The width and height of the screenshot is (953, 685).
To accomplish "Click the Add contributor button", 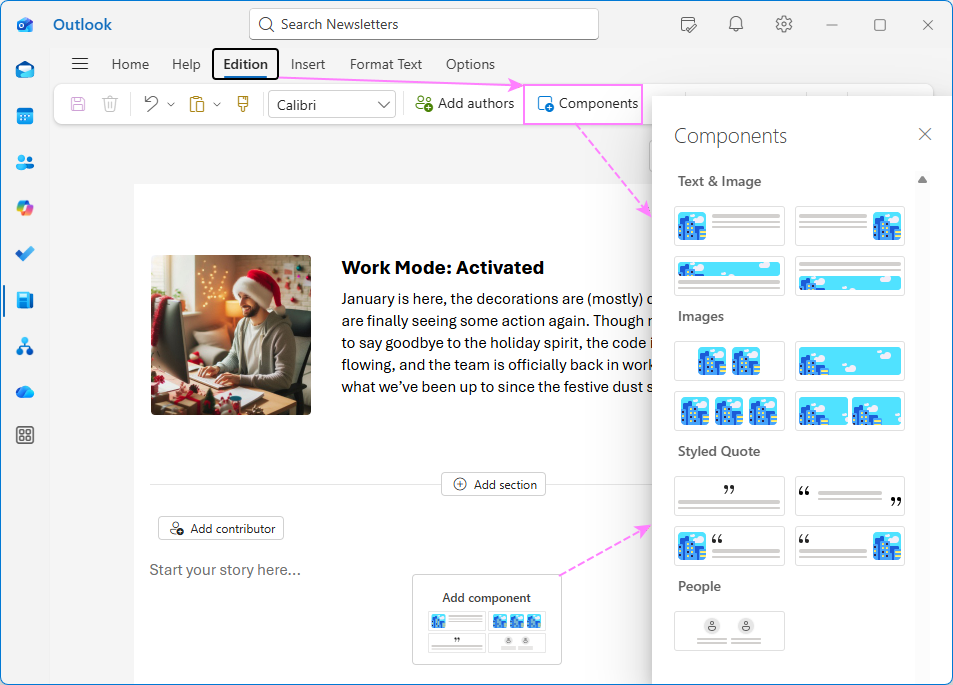I will click(220, 528).
